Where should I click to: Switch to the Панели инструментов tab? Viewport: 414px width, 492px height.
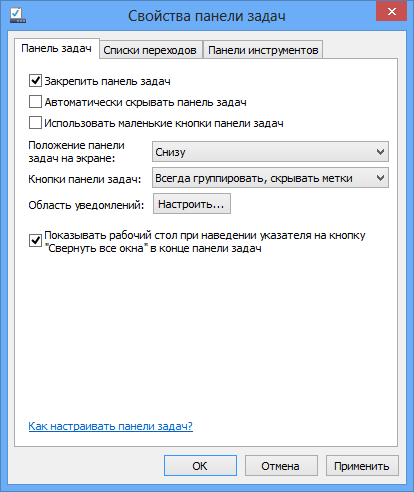tap(263, 50)
